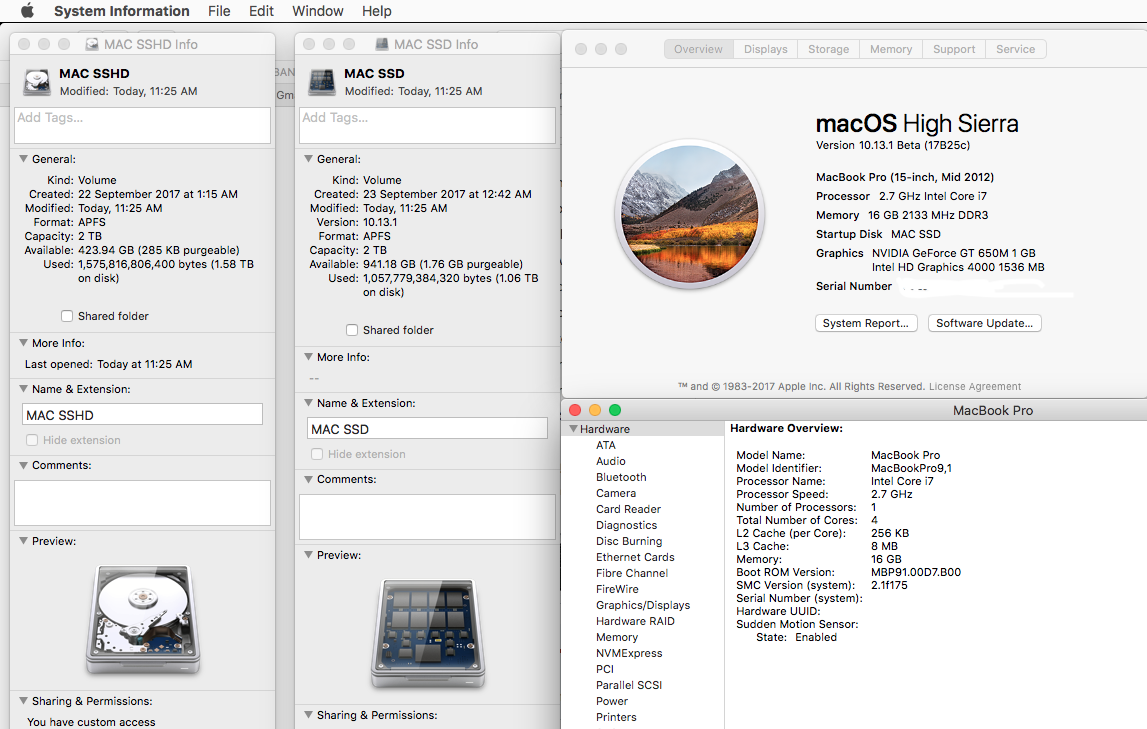Collapse More Info section in MAC SSHD Info
Viewport: 1147px width, 729px height.
[23, 343]
